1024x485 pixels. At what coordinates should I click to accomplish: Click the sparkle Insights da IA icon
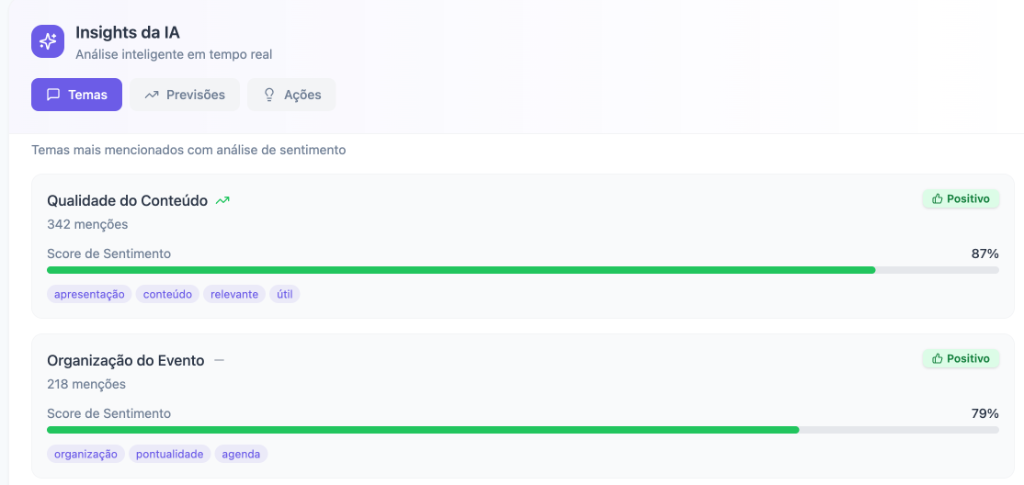47,41
